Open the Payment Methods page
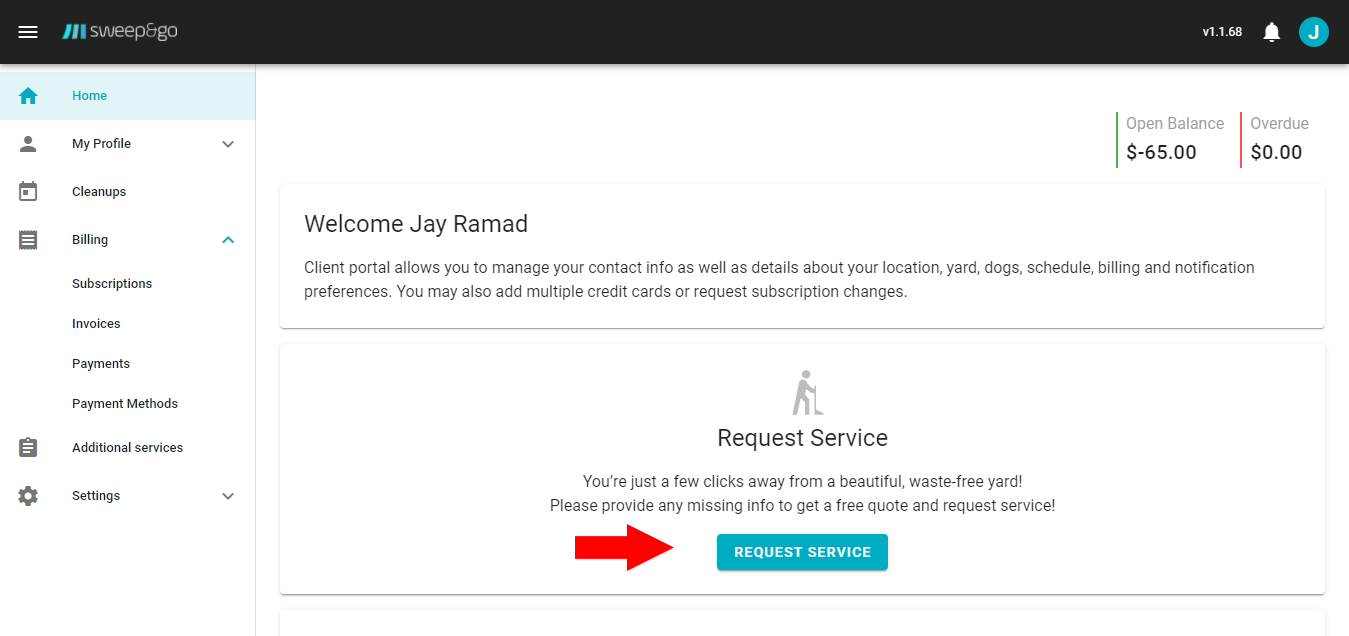 pos(125,403)
